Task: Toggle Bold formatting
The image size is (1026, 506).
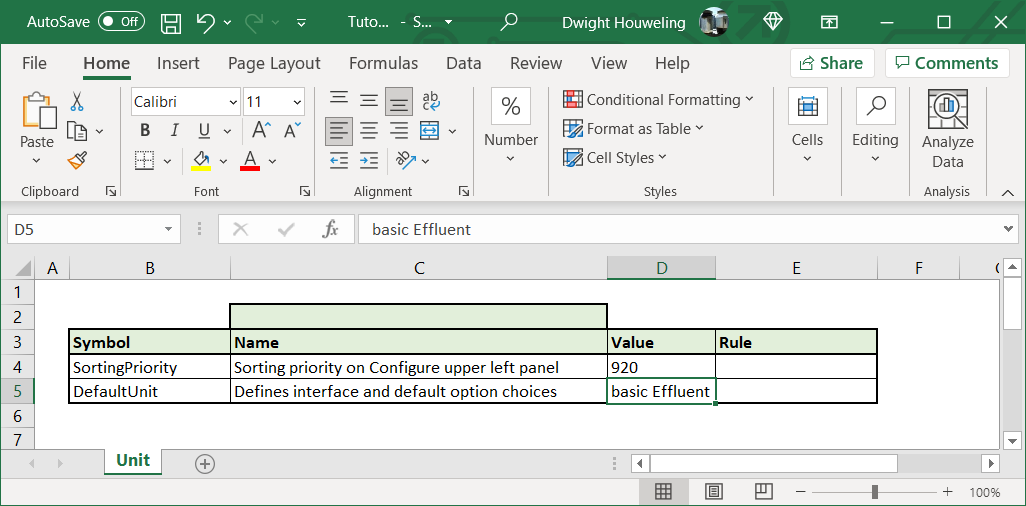Action: tap(145, 131)
